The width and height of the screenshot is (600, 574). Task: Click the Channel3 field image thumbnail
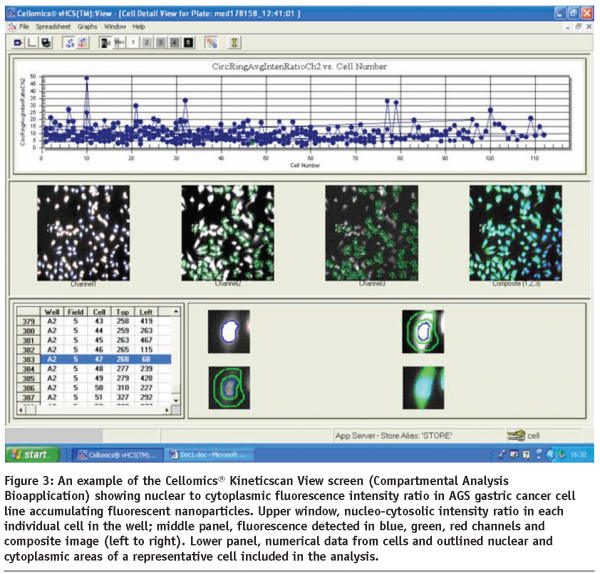(x=372, y=233)
